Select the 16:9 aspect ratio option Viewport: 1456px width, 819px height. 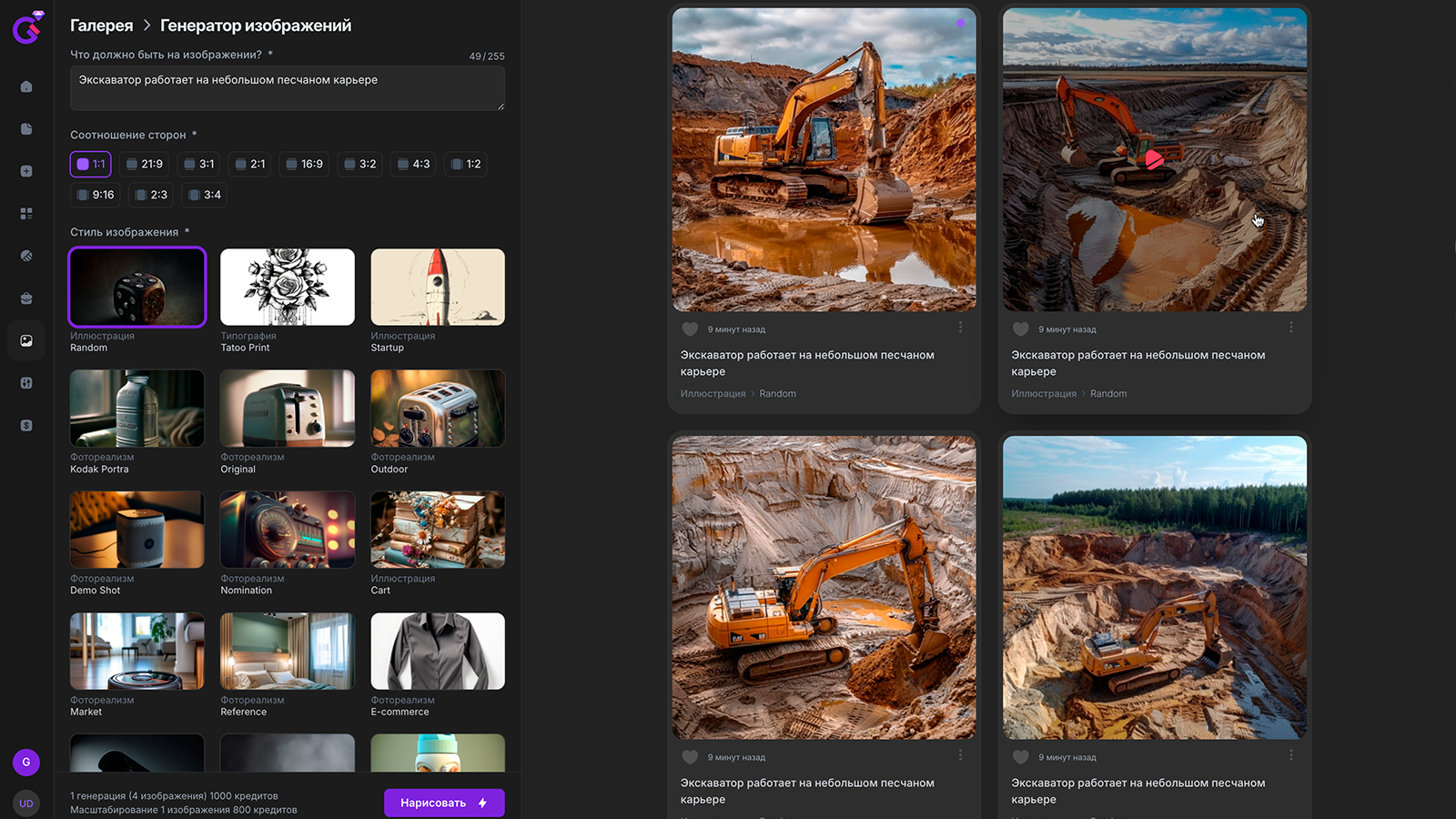(304, 165)
